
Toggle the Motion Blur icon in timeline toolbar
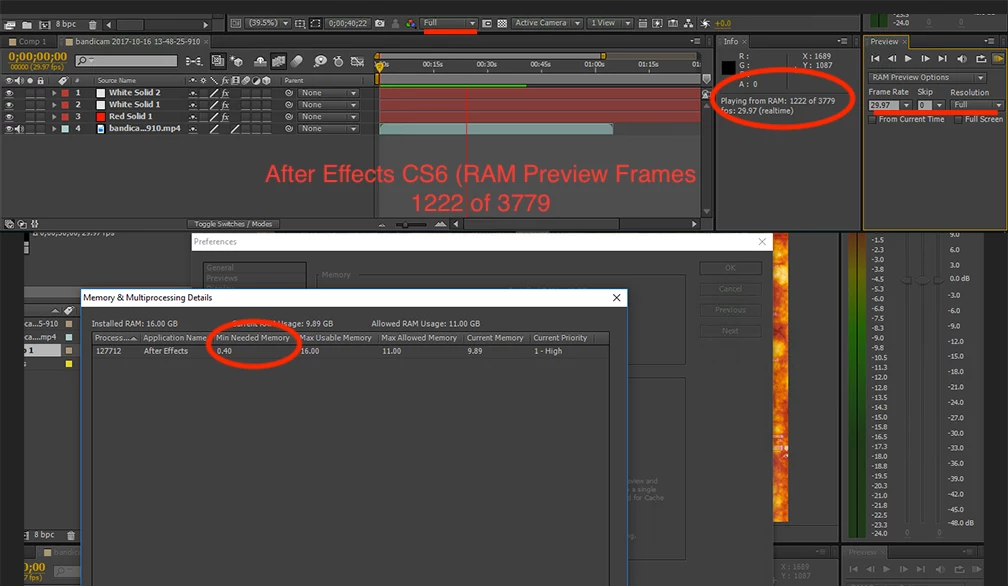point(296,62)
